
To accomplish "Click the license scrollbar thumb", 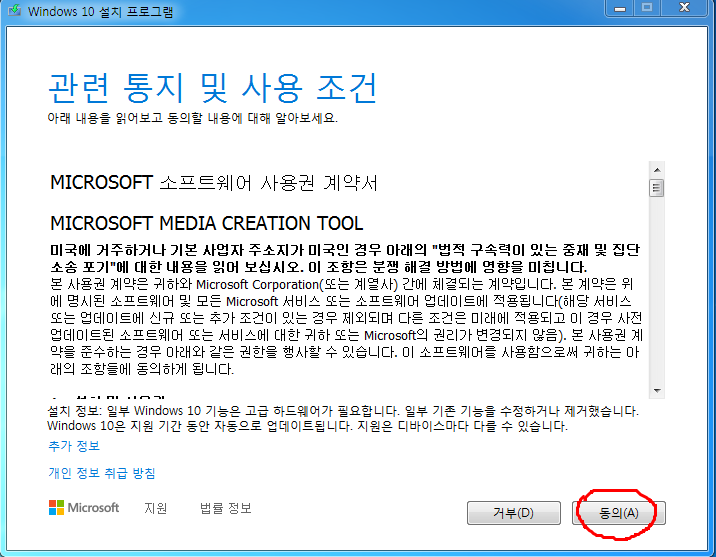I will (x=657, y=188).
